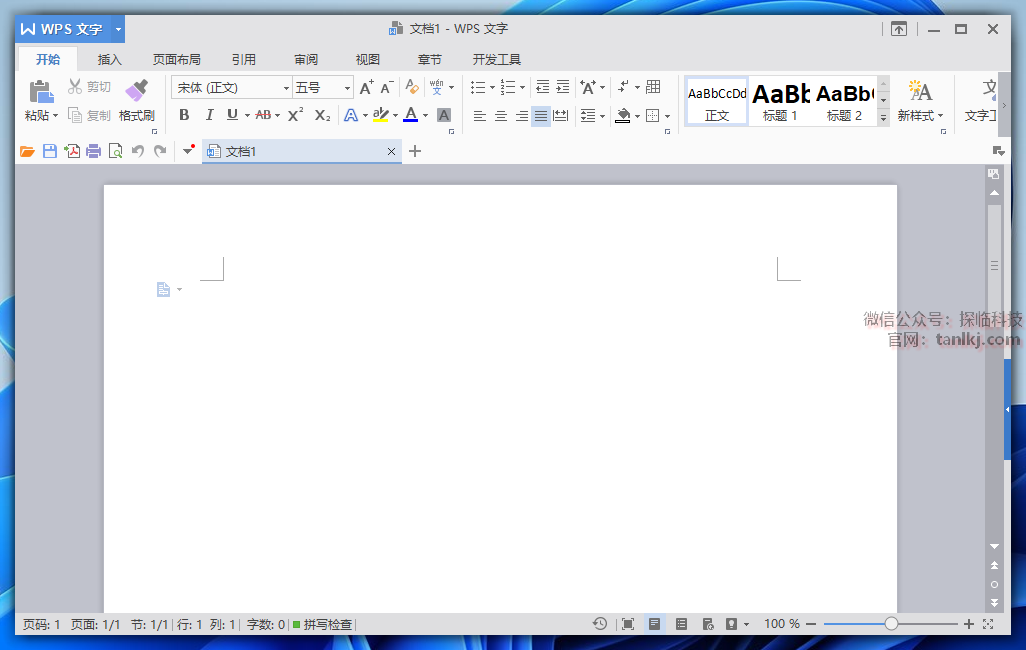This screenshot has height=650, width=1026.
Task: Click the zoom slider in status bar
Action: [x=891, y=624]
